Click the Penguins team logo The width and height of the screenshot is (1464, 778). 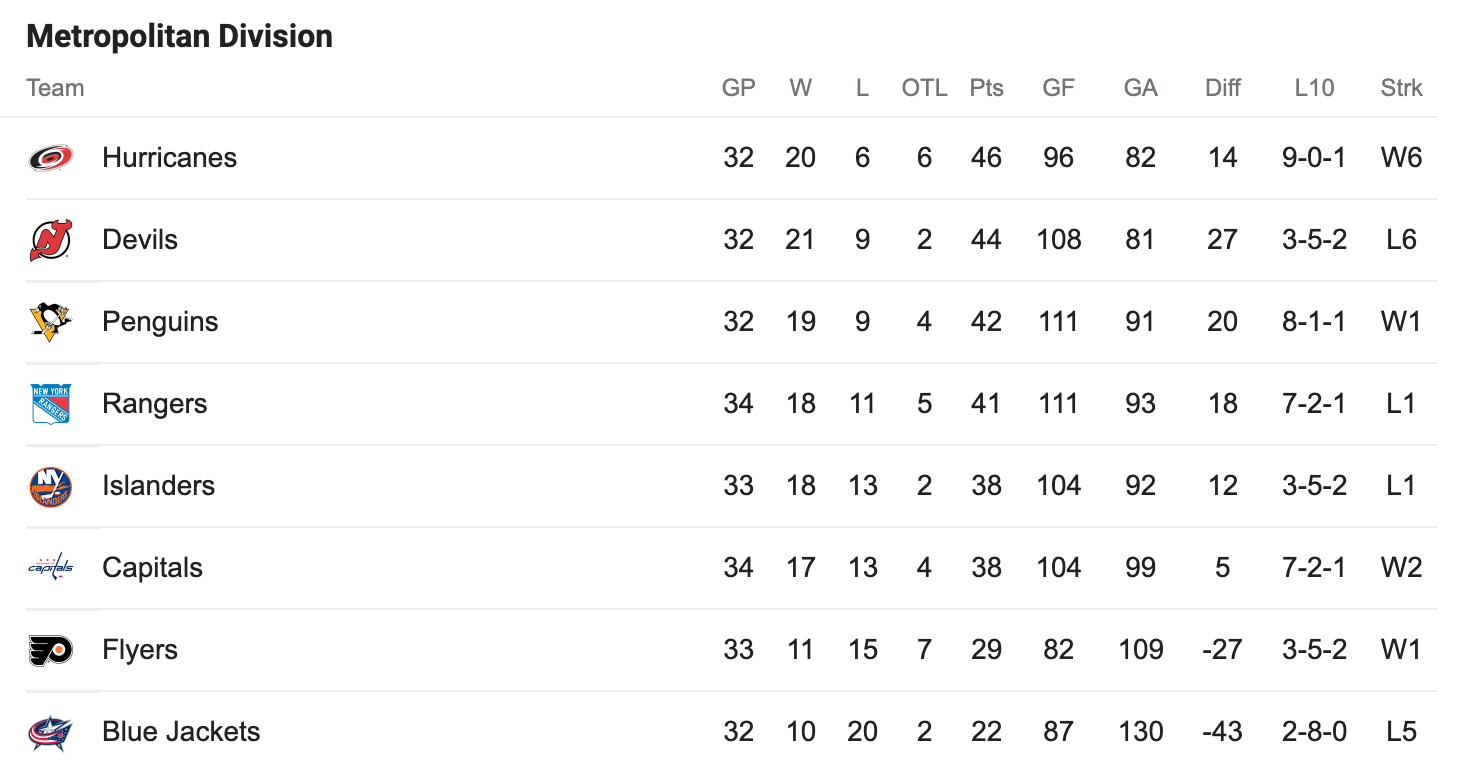(x=50, y=322)
